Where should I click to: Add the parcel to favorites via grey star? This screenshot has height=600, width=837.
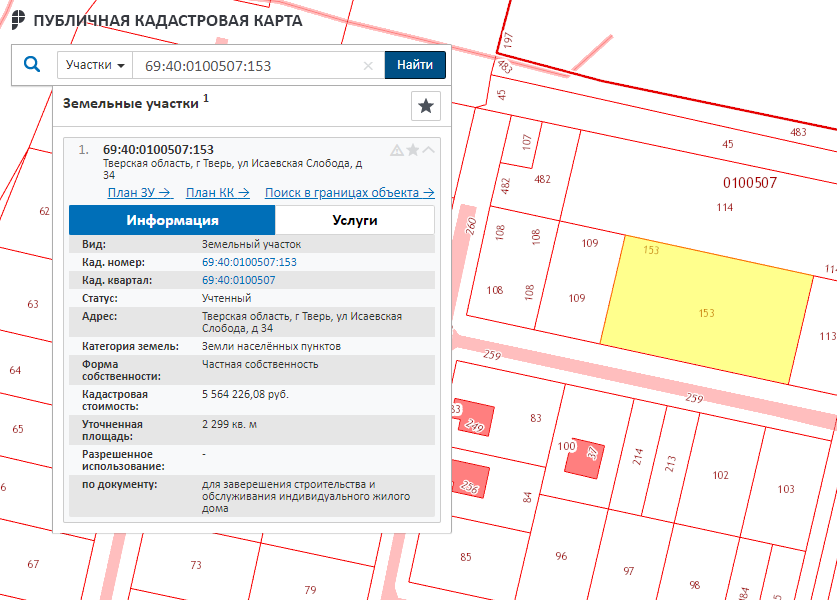pyautogui.click(x=413, y=150)
